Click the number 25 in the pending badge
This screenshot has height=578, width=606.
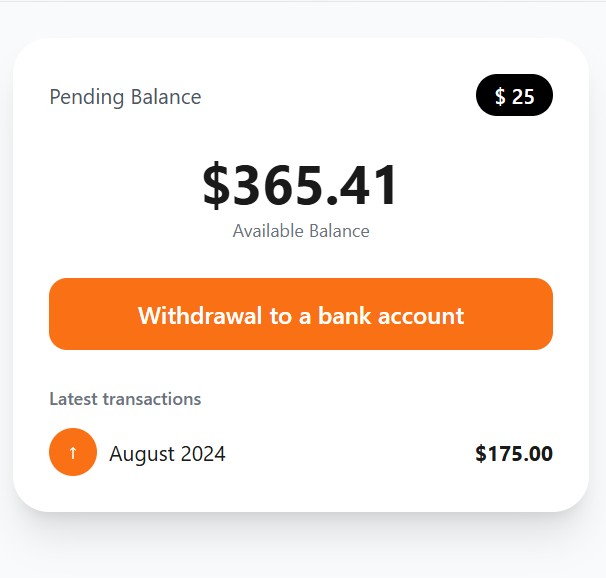click(x=523, y=97)
